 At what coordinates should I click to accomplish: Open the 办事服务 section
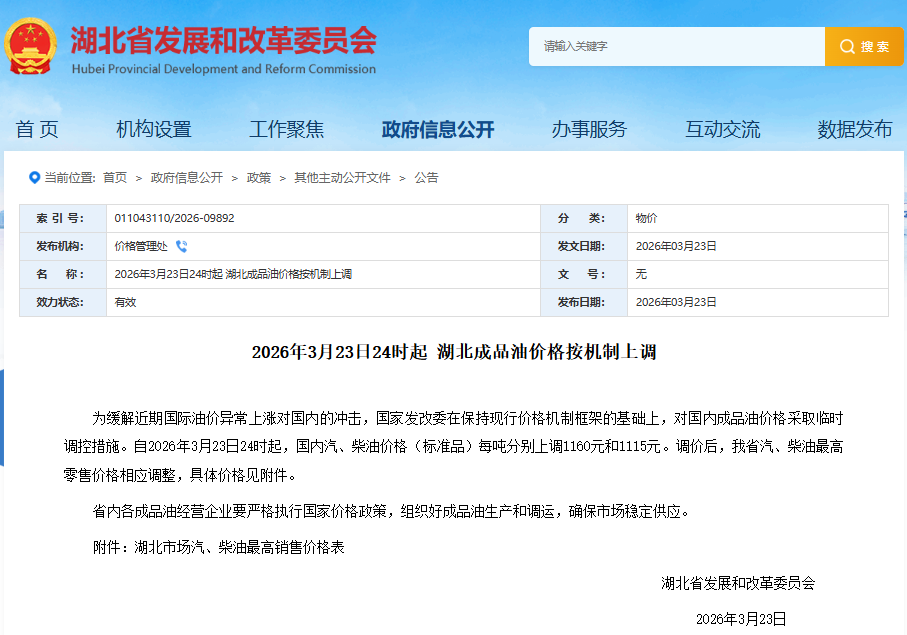(x=591, y=128)
